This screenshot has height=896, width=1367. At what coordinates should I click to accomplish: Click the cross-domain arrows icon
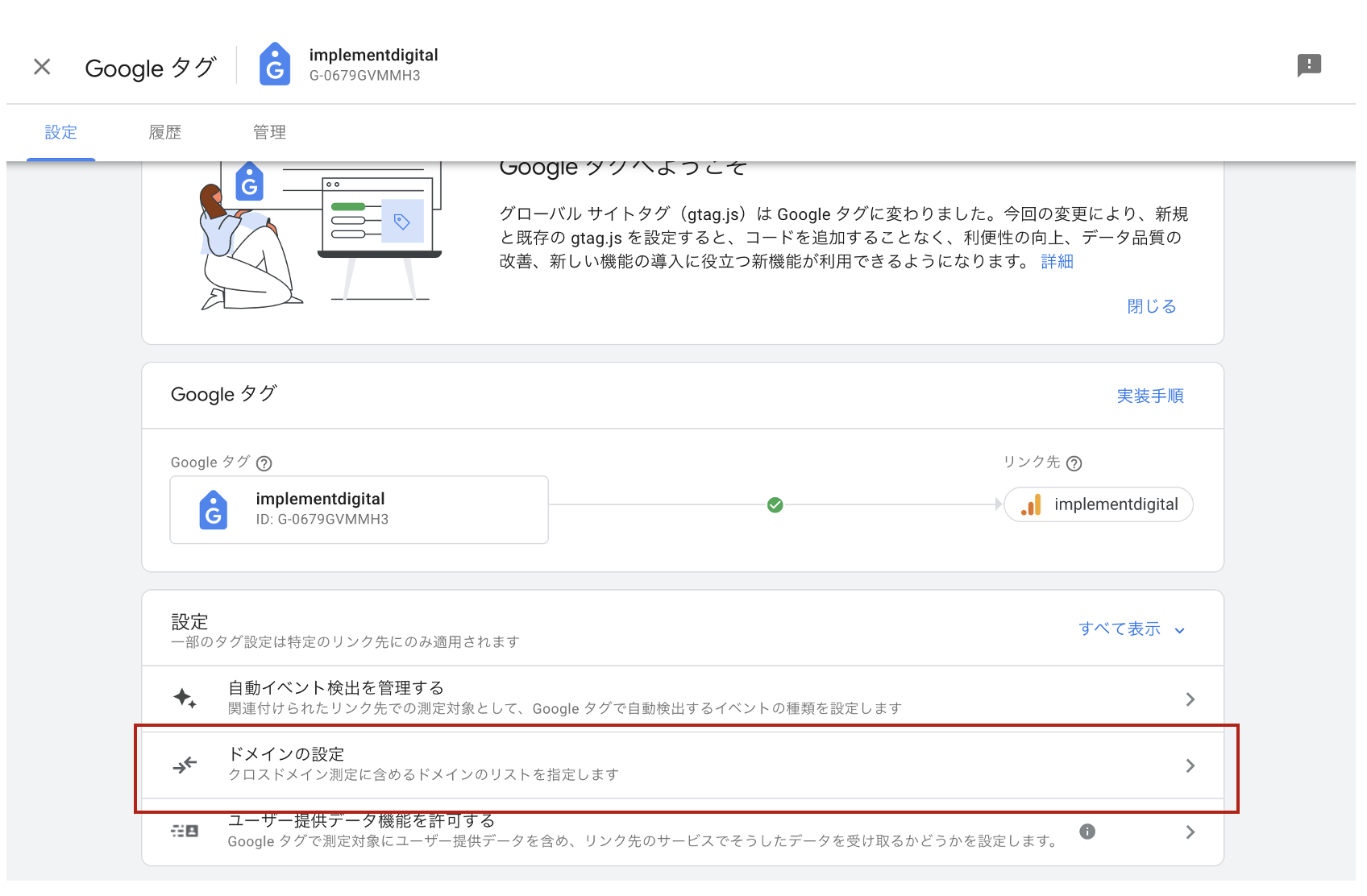(185, 765)
